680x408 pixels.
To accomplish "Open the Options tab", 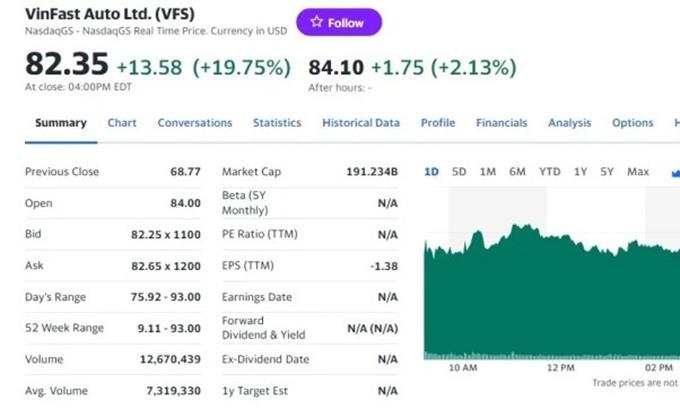I will (632, 123).
